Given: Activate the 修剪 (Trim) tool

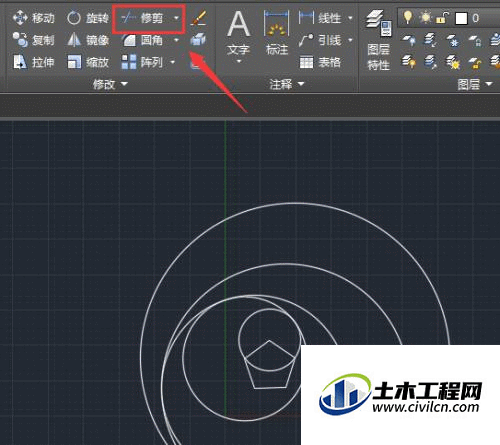Looking at the screenshot, I should click(142, 18).
